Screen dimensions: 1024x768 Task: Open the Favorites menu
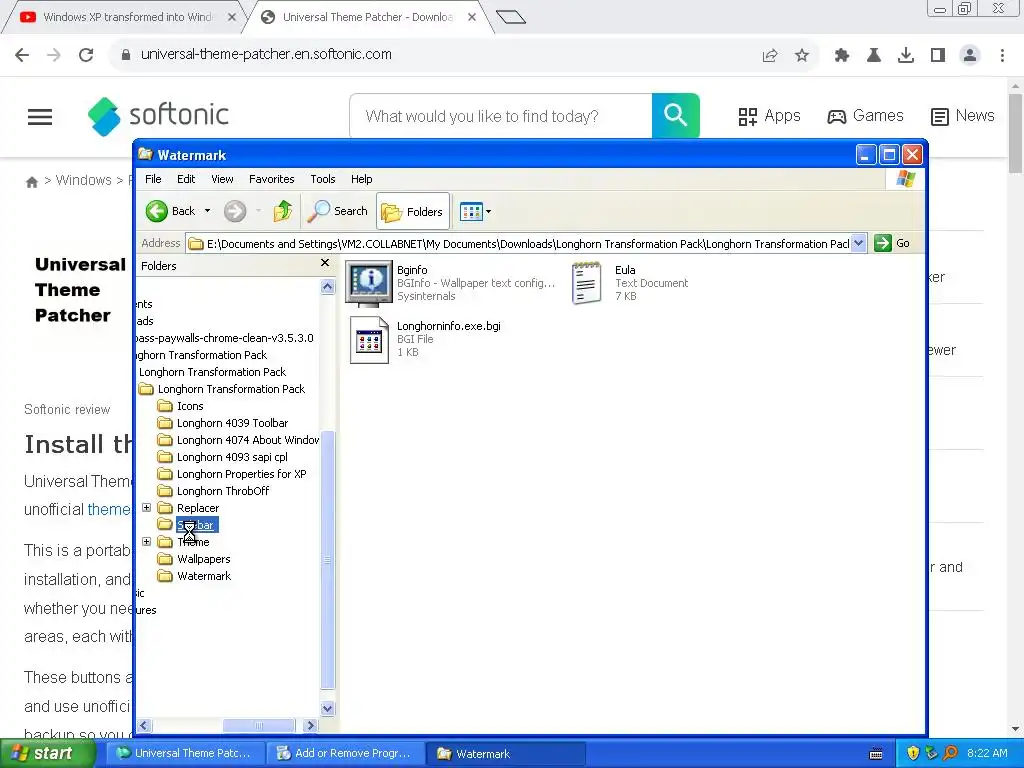272,179
